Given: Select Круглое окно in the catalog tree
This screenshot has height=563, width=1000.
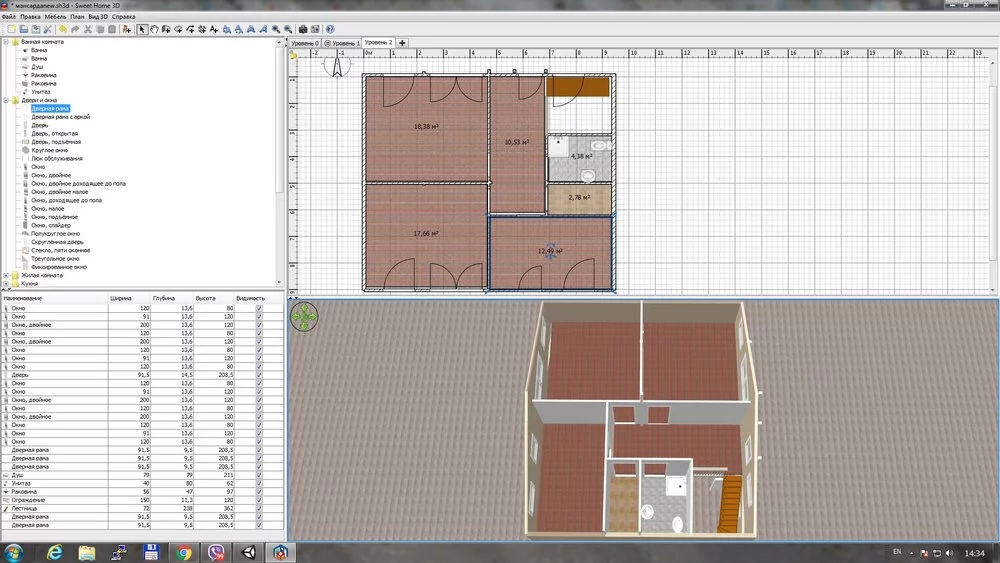Looking at the screenshot, I should [50, 150].
